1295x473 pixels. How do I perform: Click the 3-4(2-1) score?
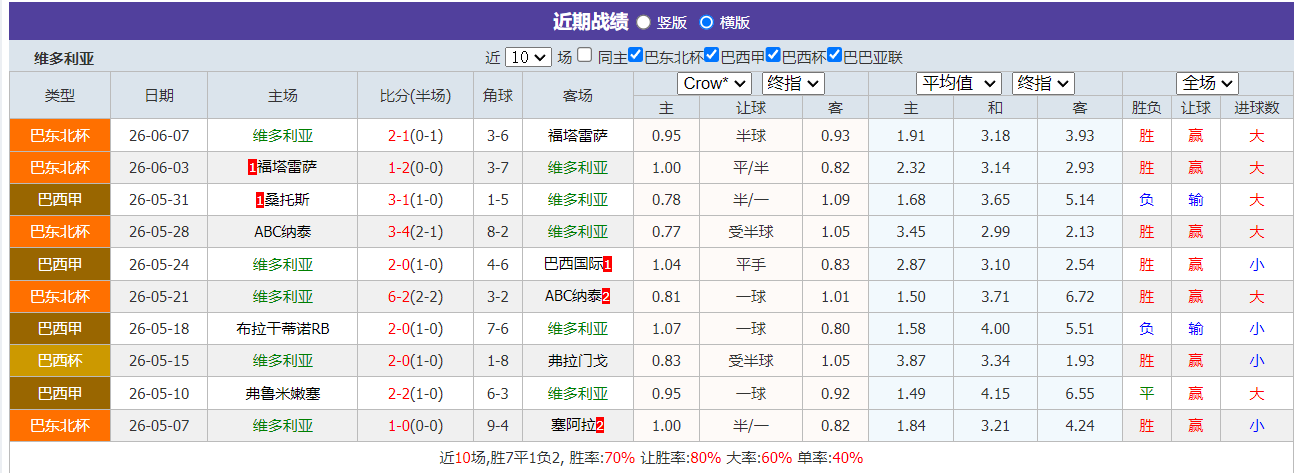point(415,231)
